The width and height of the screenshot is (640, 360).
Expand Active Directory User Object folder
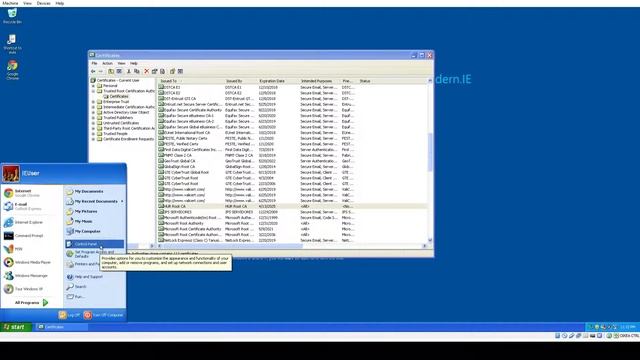point(93,113)
